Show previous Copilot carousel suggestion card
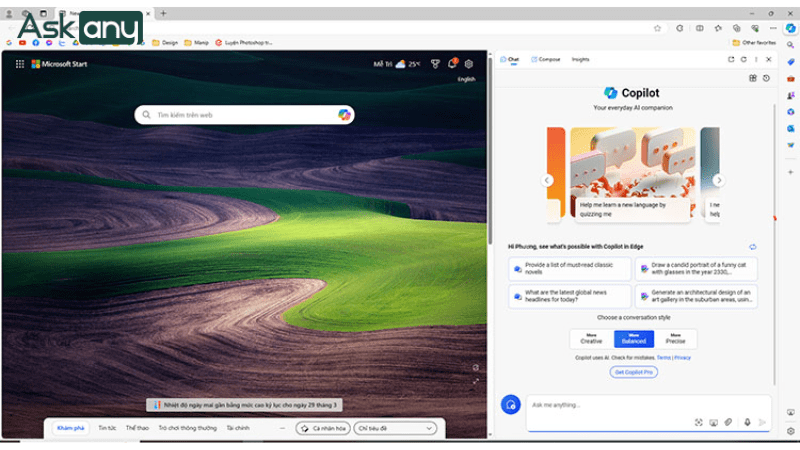 click(x=547, y=180)
